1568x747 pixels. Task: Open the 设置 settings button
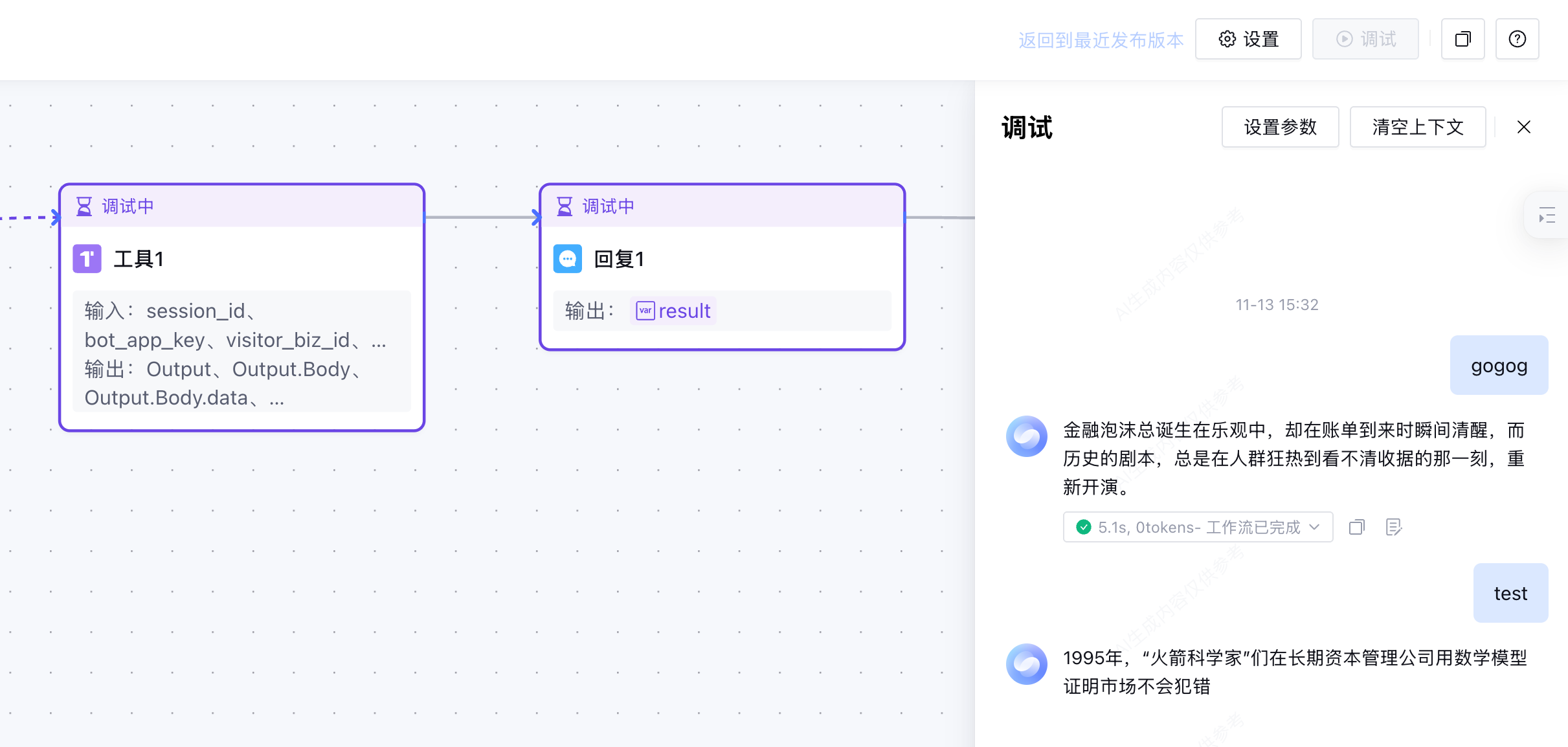(1248, 39)
